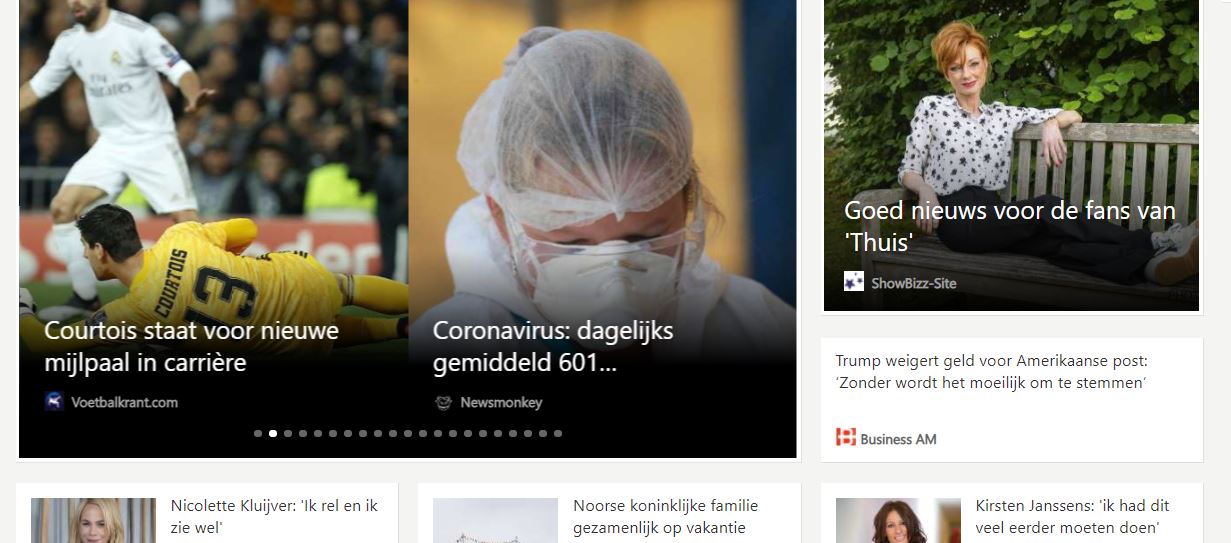
Task: Open the Nicolette Kluijver article headline
Action: coord(274,516)
